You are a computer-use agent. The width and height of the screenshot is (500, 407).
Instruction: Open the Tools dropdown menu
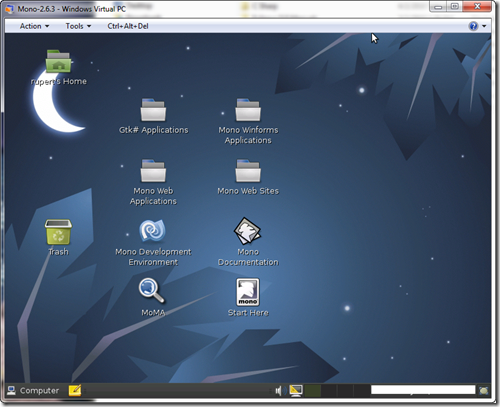point(78,26)
